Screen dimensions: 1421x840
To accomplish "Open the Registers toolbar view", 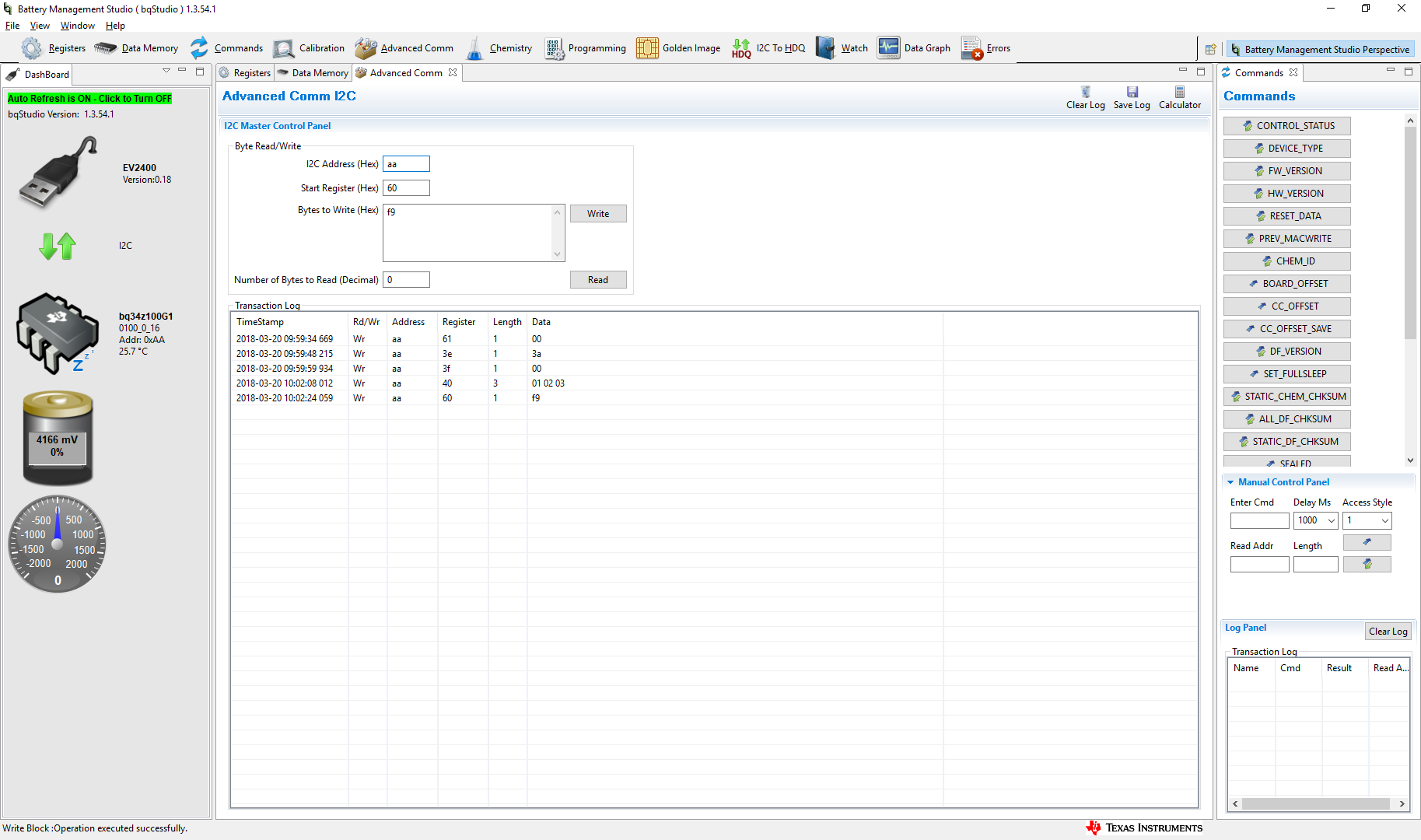I will coord(54,48).
